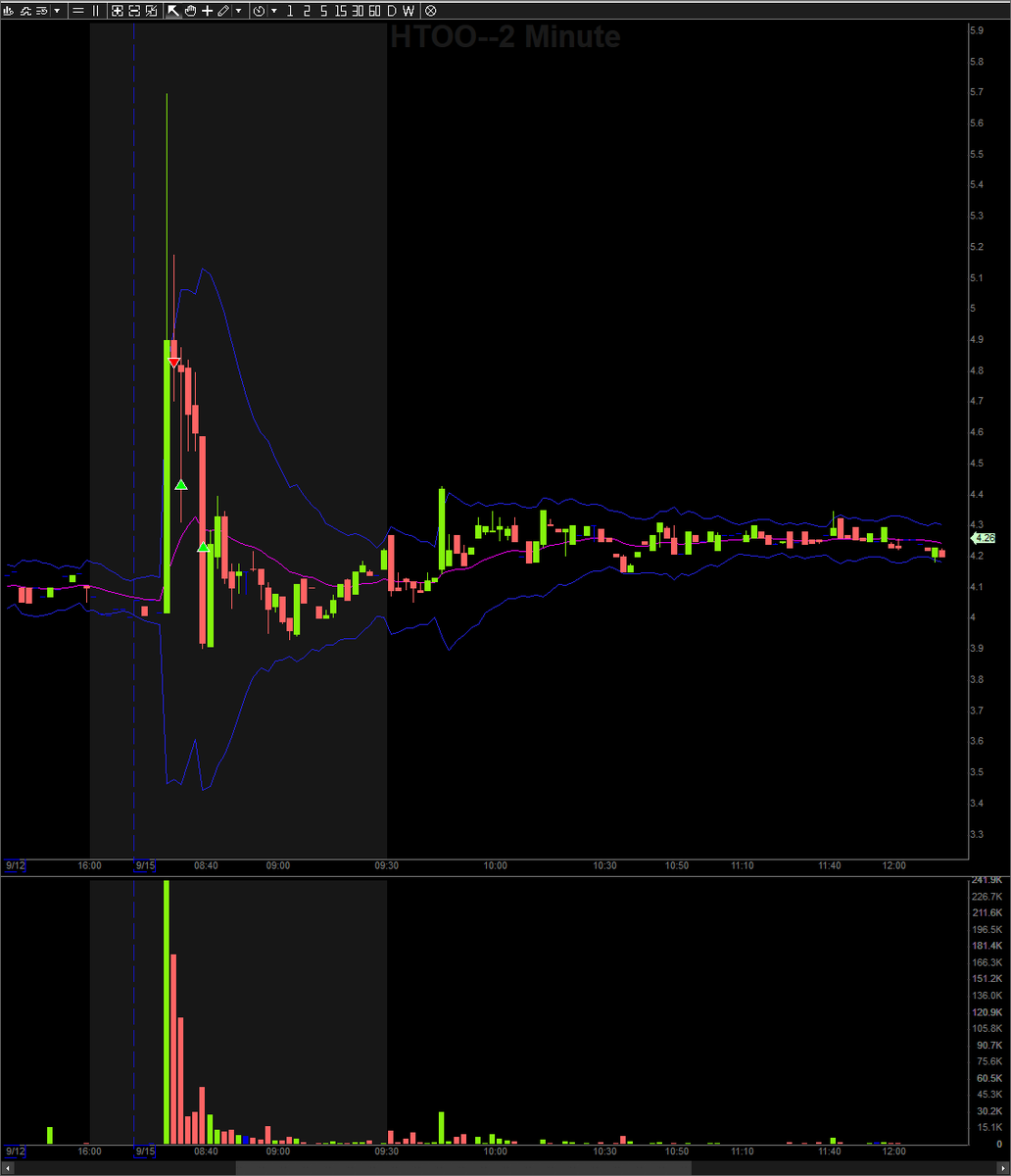Click the reset zoom icon
The width and height of the screenshot is (1011, 1176).
(151, 11)
